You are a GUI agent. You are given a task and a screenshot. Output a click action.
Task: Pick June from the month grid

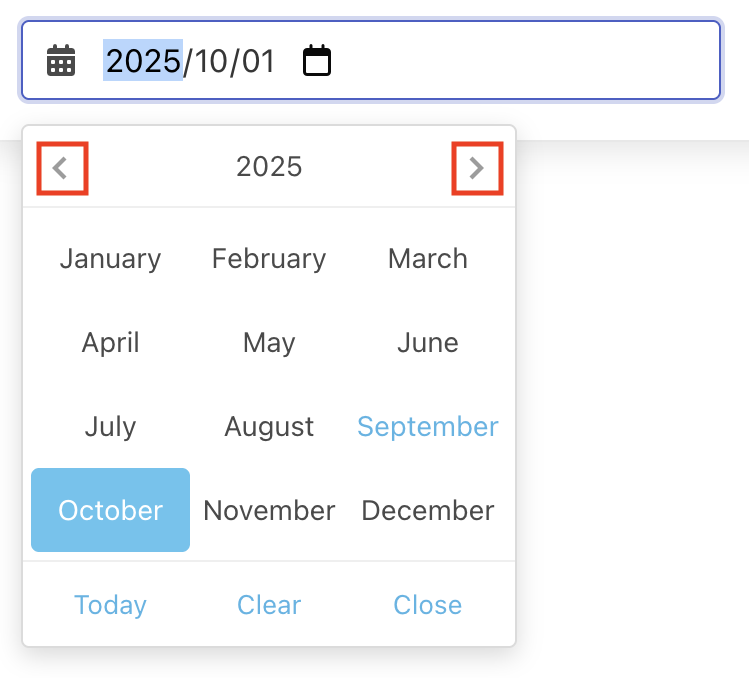click(x=428, y=342)
